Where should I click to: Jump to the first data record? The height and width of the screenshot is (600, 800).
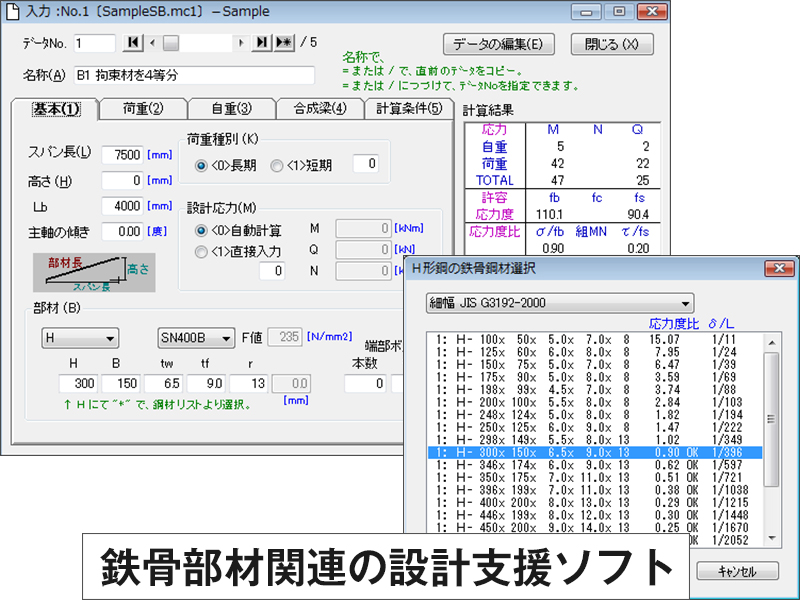[x=134, y=43]
